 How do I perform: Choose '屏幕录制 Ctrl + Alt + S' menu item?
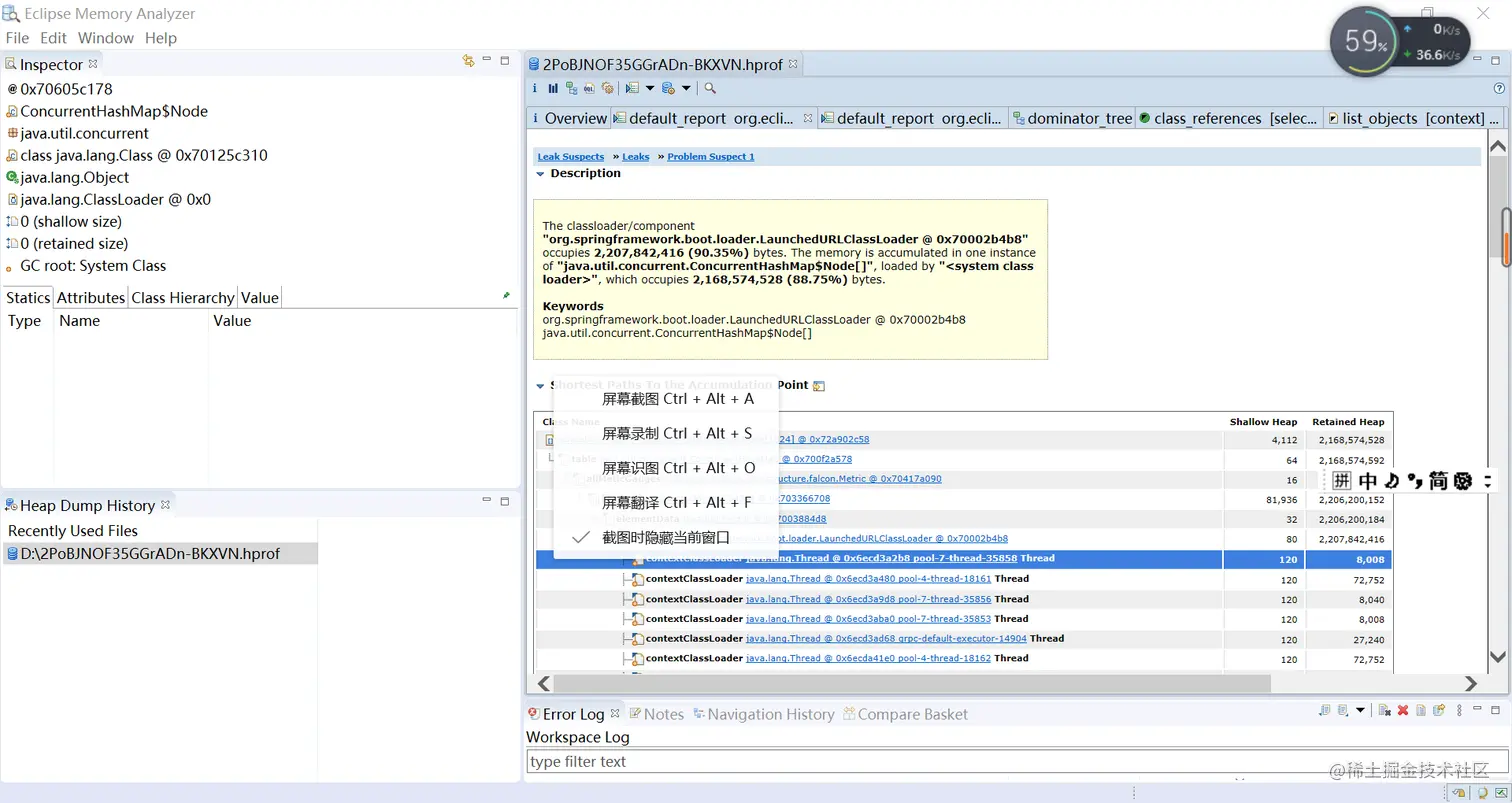tap(666, 433)
